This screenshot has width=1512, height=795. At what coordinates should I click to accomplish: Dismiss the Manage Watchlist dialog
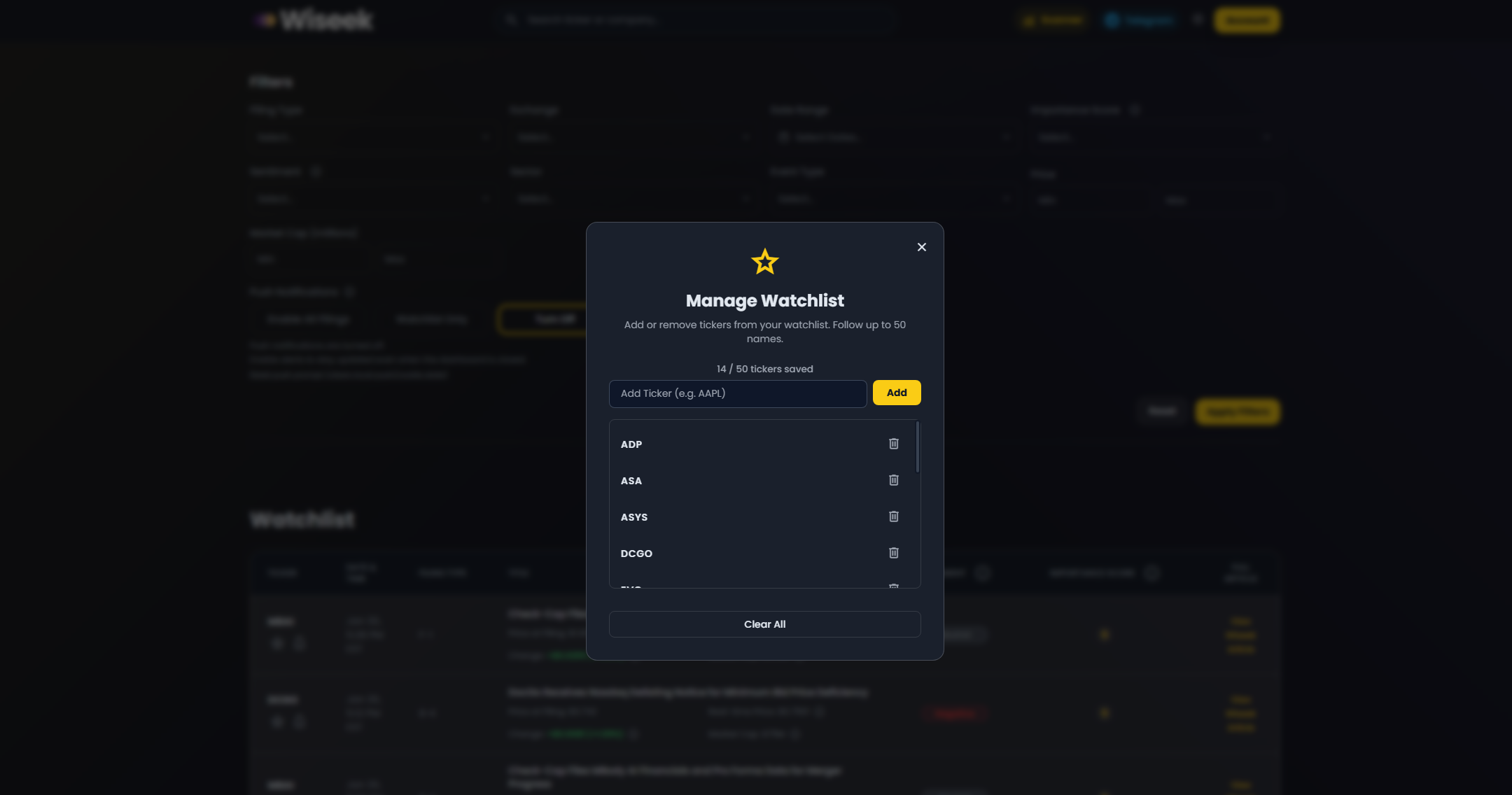[921, 246]
